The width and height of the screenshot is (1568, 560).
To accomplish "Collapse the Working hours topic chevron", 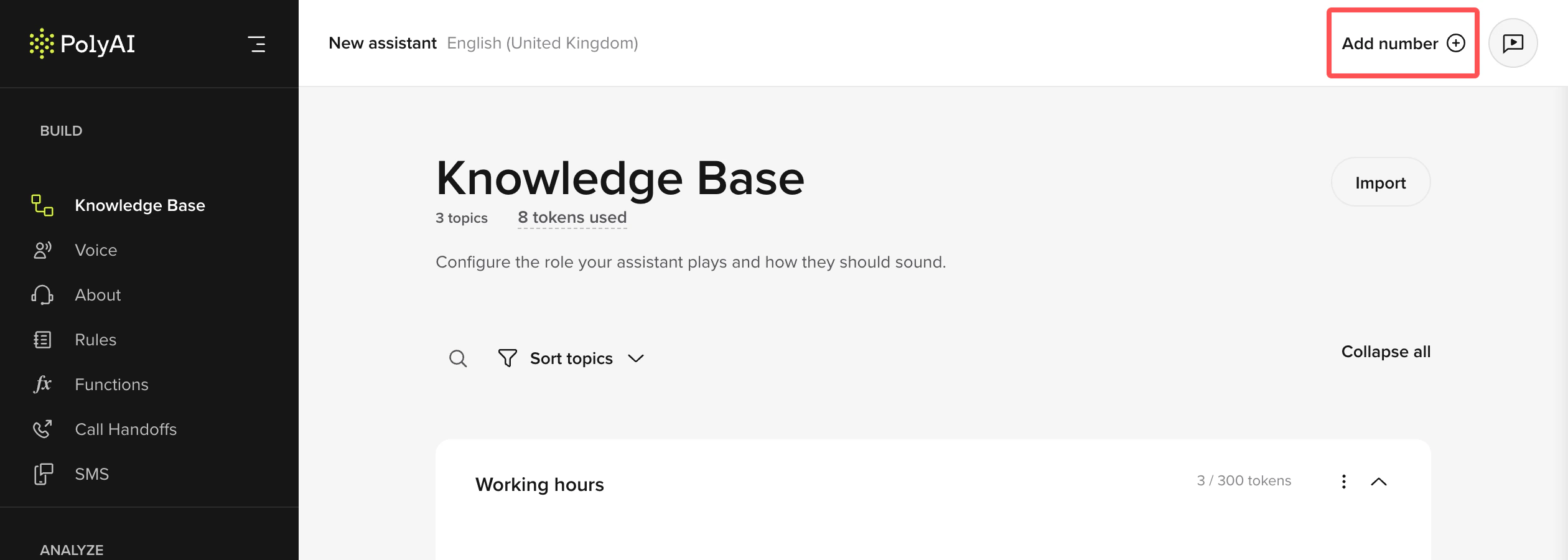I will click(1379, 482).
